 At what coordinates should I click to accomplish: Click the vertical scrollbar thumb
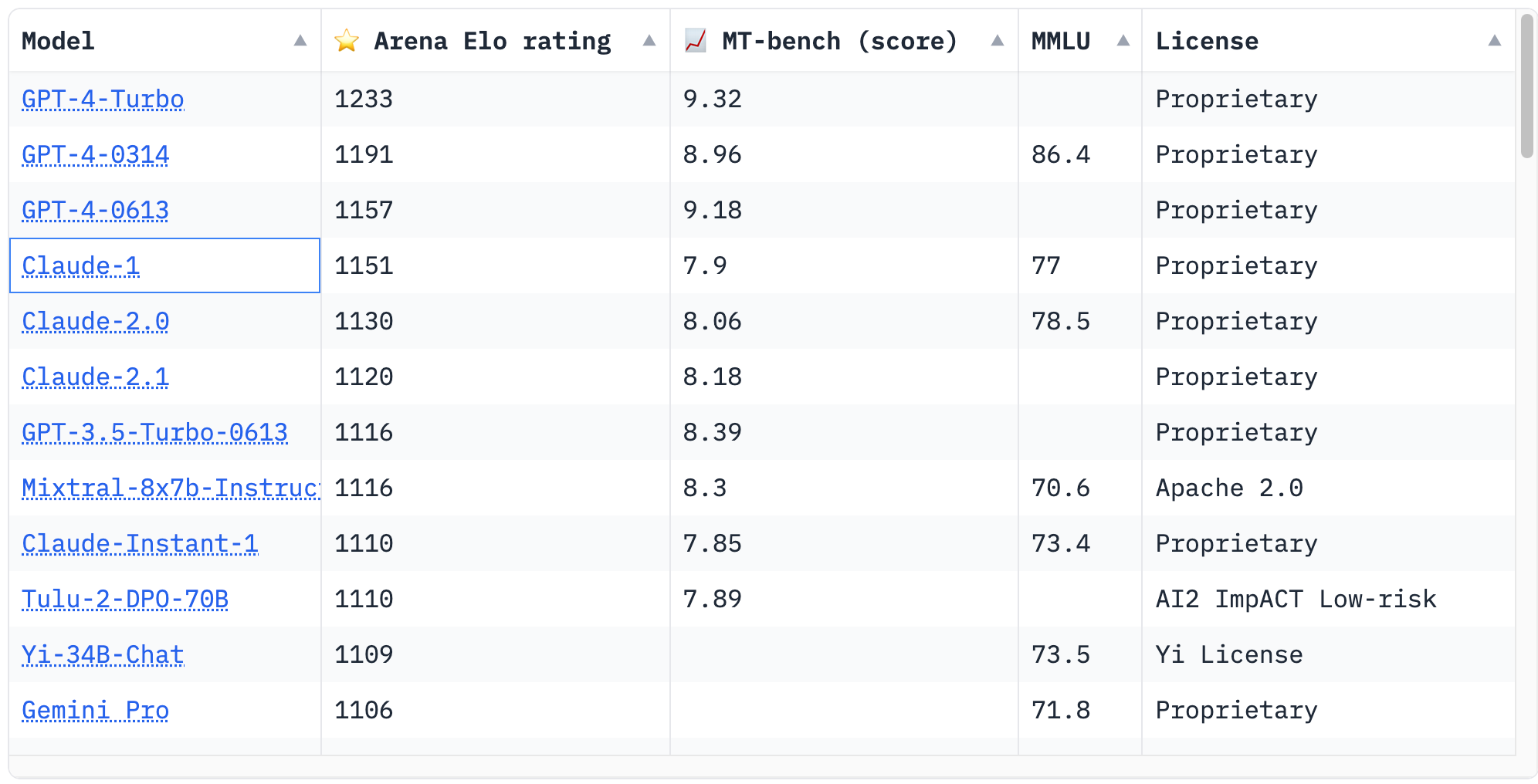coord(1526,85)
